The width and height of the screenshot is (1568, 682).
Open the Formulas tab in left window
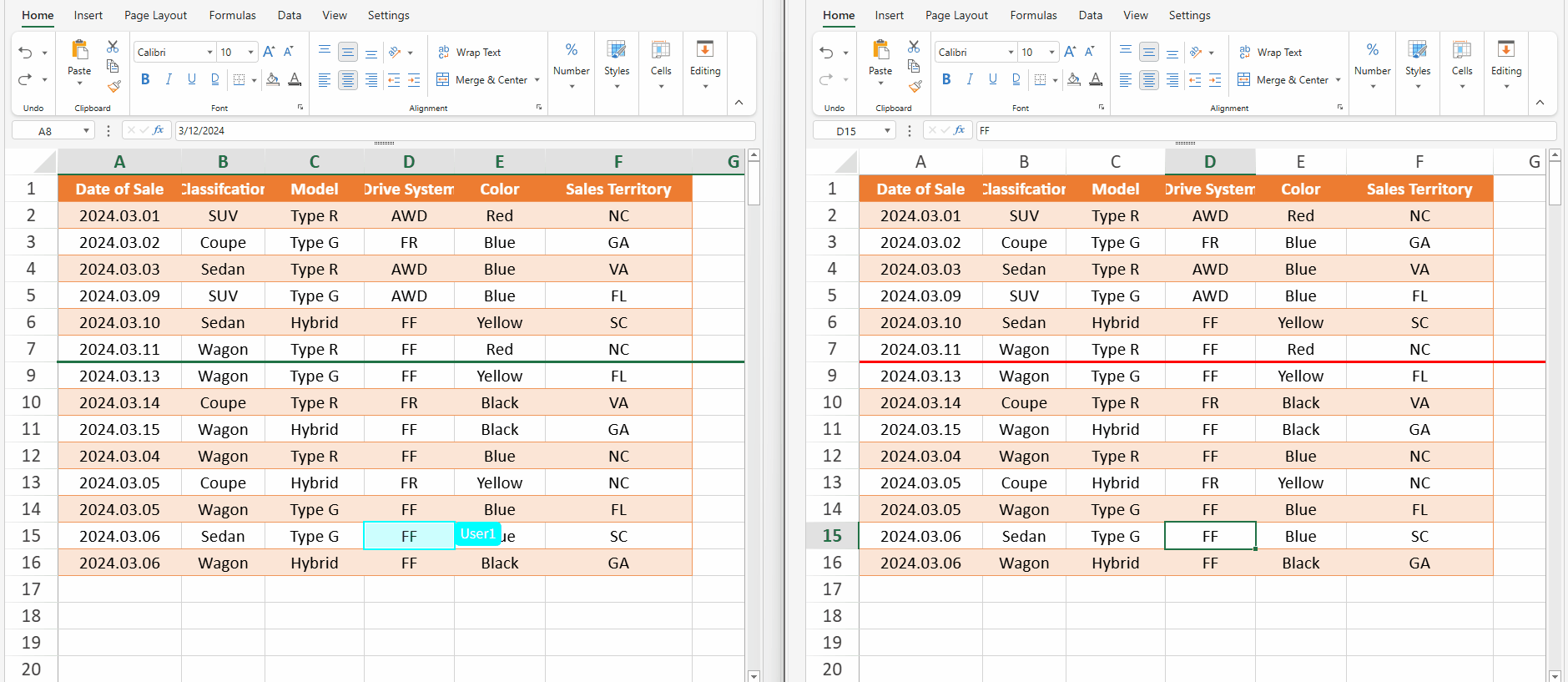pos(233,15)
